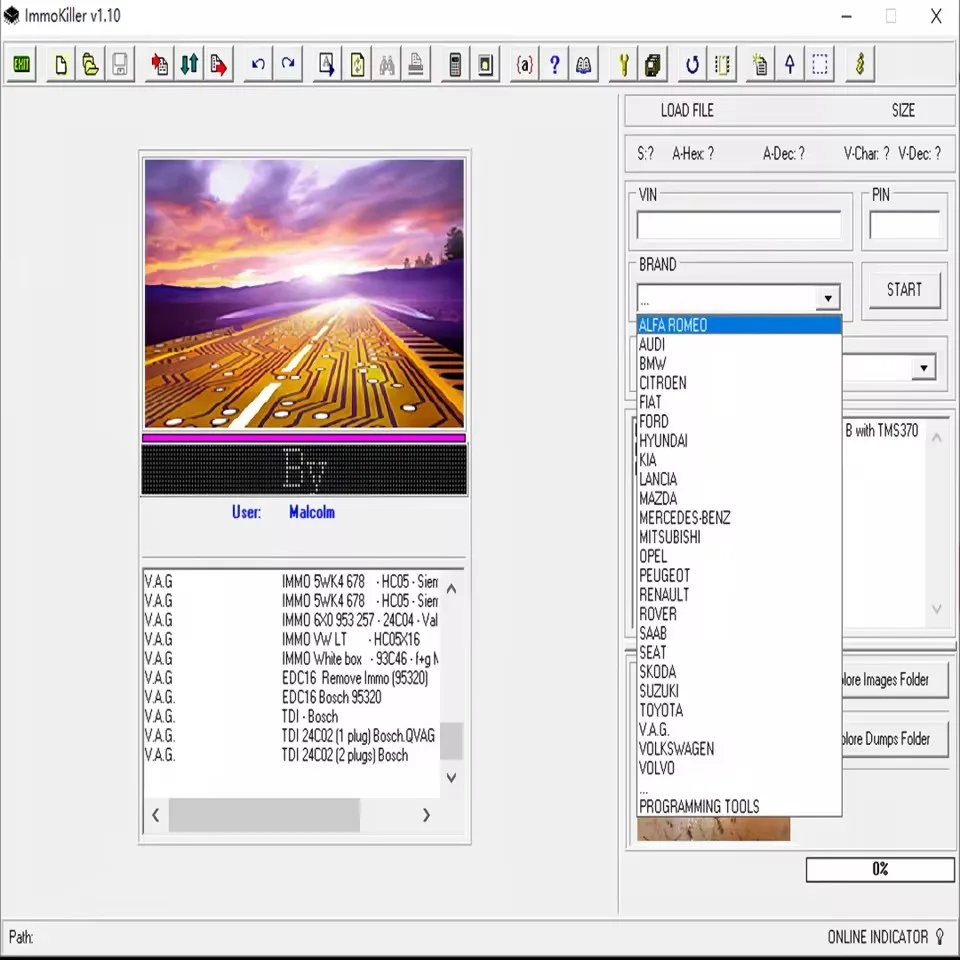960x960 pixels.
Task: Choose PROGRAMMING TOOLS in the brand list
Action: click(x=699, y=806)
